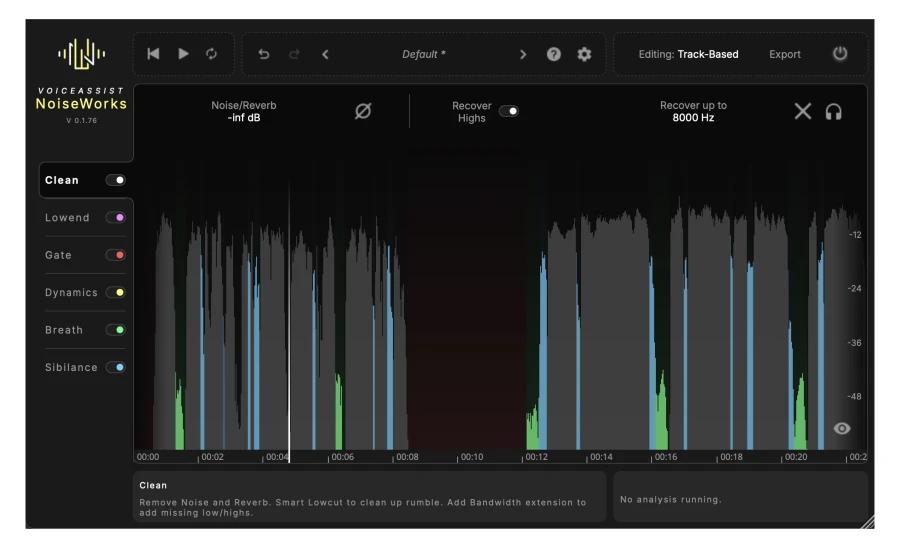The image size is (900, 548).
Task: Toggle the loop playback icon
Action: tap(212, 54)
